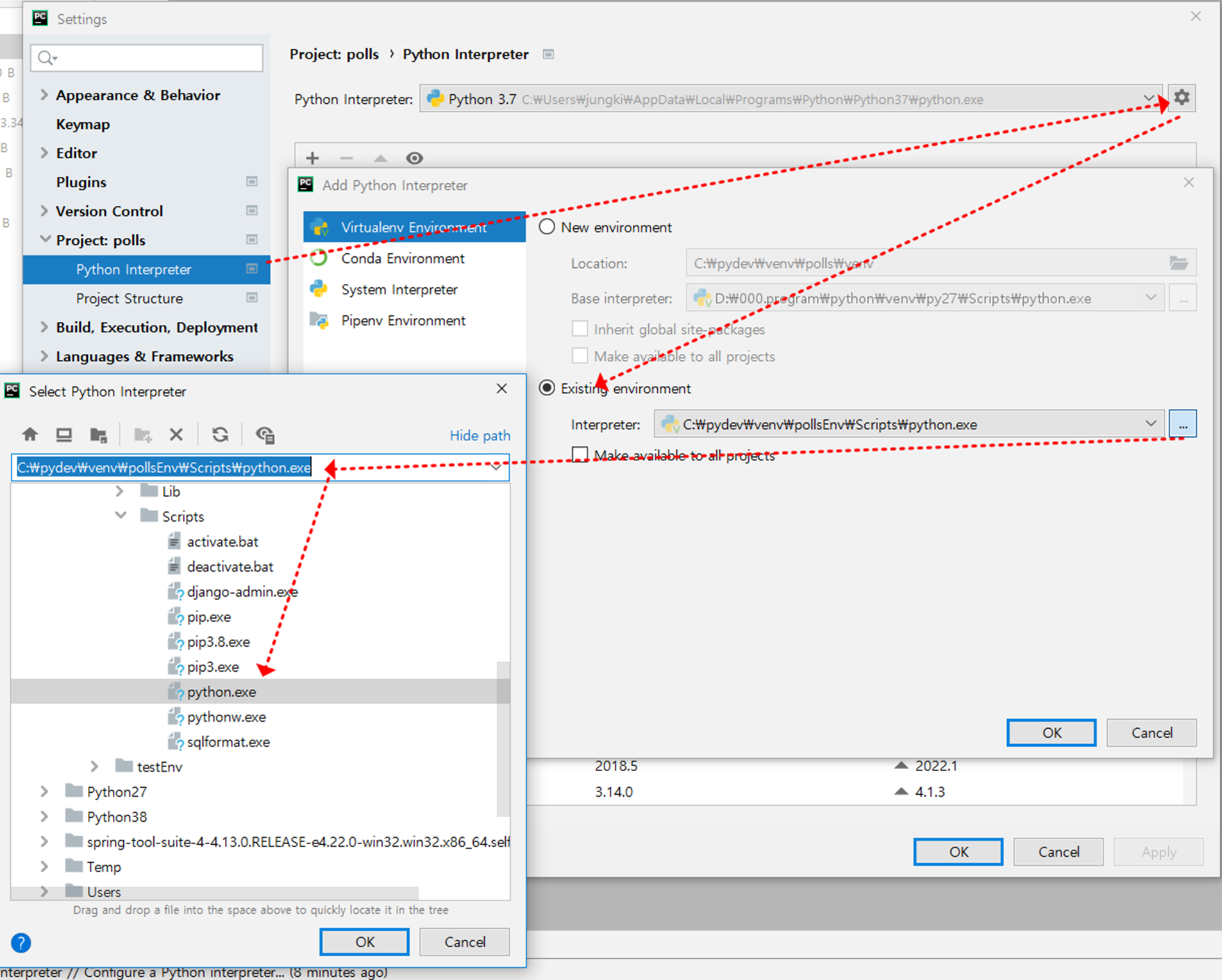The width and height of the screenshot is (1222, 980).
Task: Click the new folder icon
Action: pyautogui.click(x=142, y=435)
